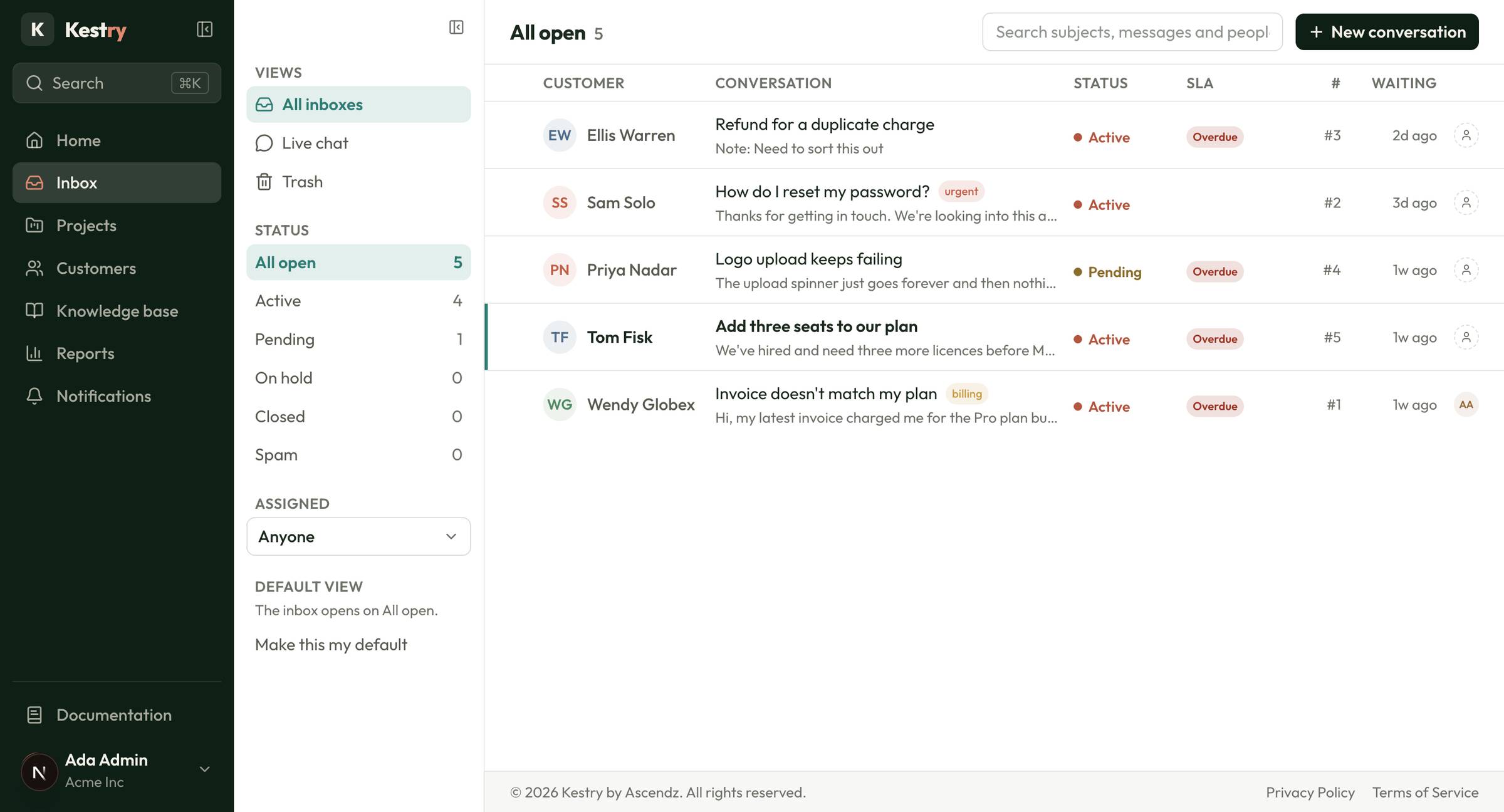Click the TF customer avatar
This screenshot has width=1504, height=812.
point(560,337)
